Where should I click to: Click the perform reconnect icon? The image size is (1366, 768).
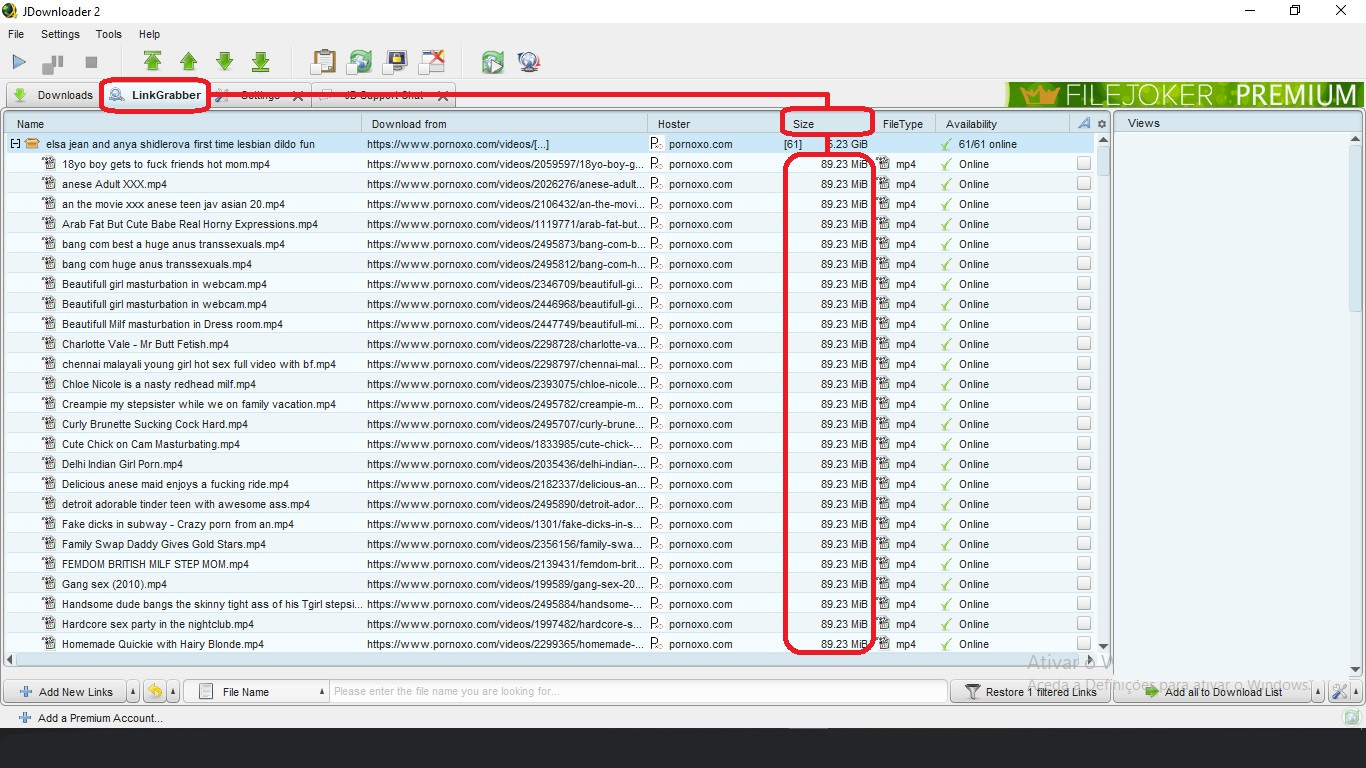pos(492,62)
